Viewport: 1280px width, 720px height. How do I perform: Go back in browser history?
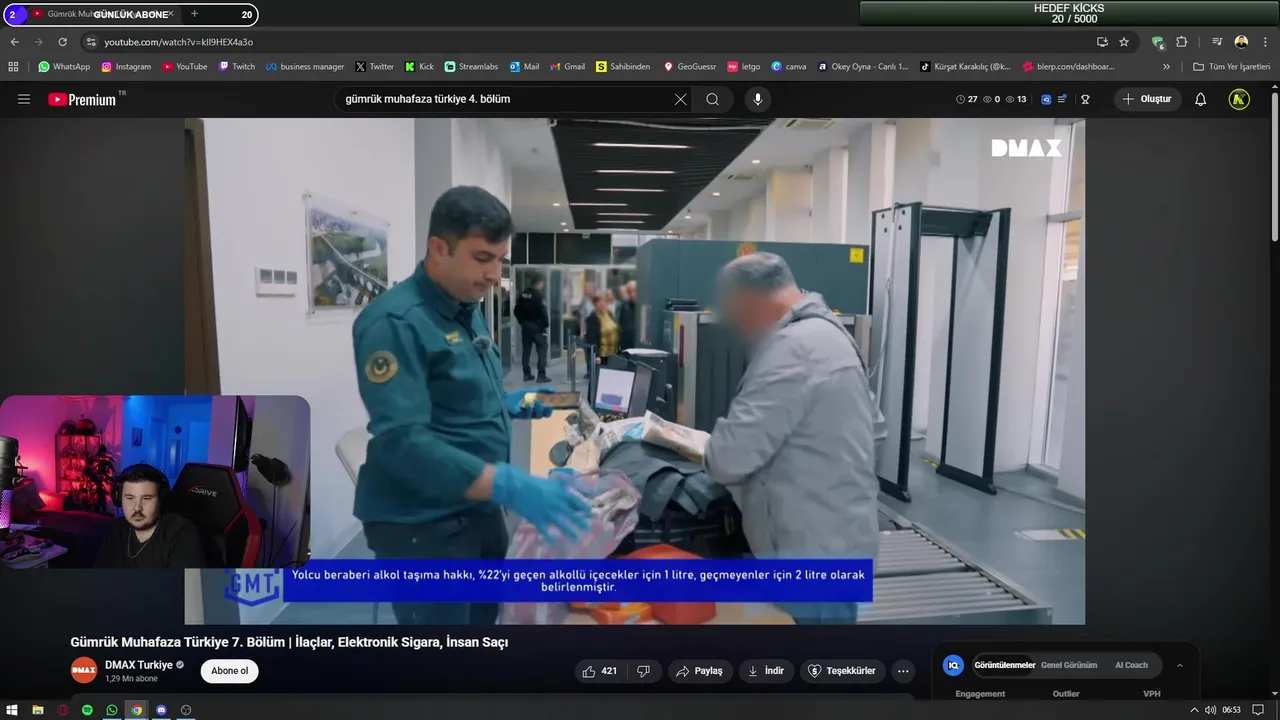click(14, 42)
